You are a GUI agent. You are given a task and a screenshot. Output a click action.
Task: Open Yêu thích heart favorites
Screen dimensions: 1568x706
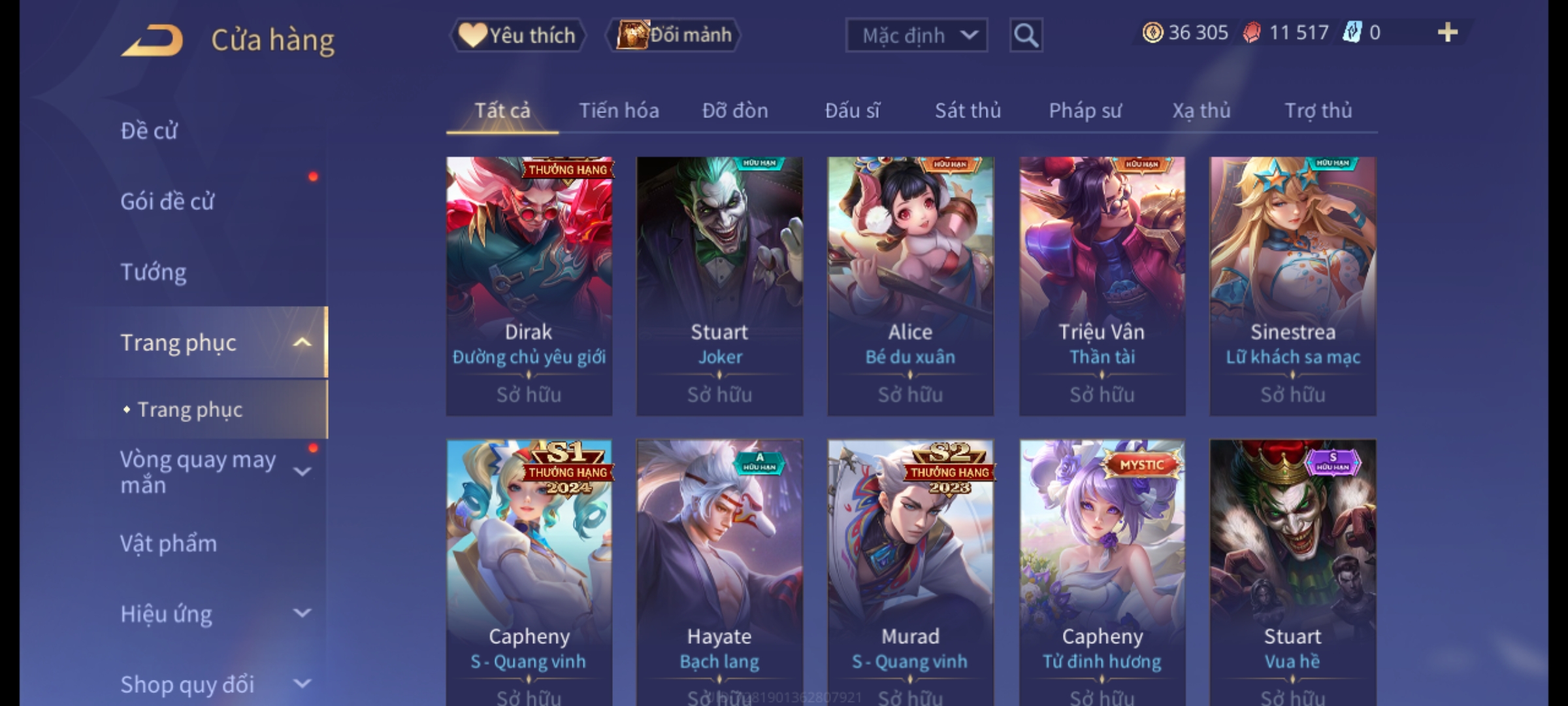pyautogui.click(x=517, y=35)
